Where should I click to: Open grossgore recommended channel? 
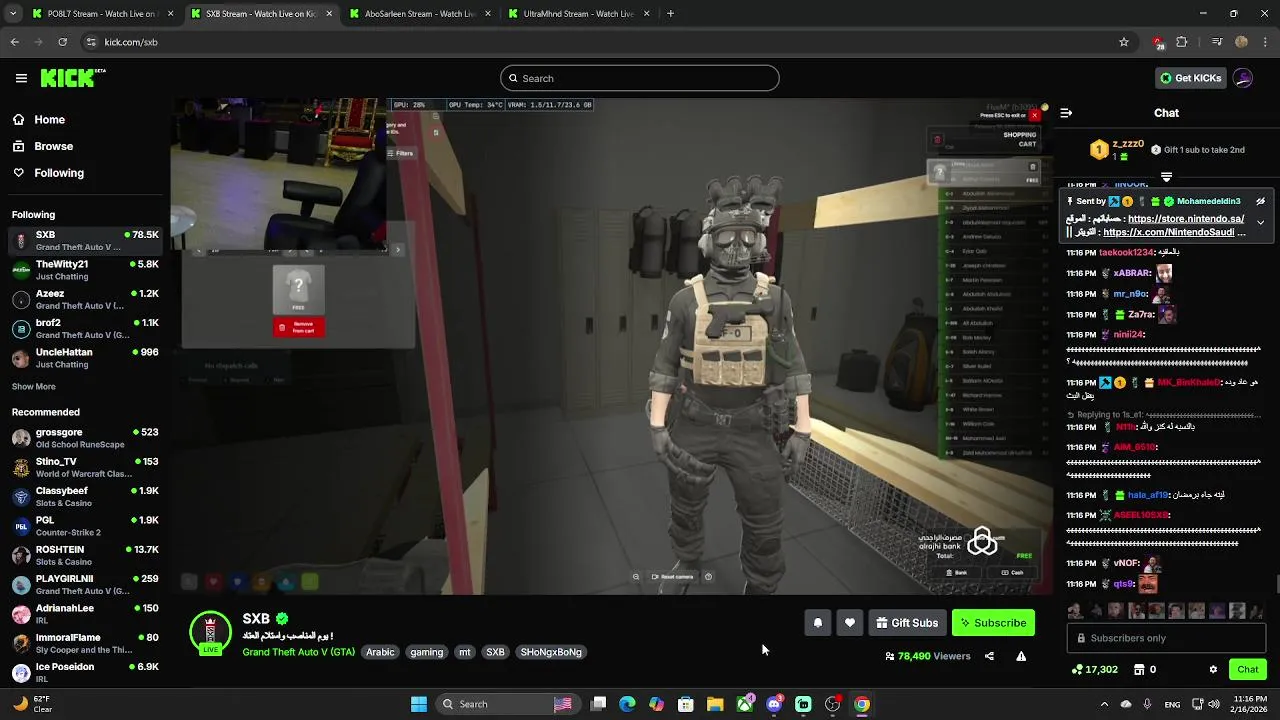pos(85,438)
